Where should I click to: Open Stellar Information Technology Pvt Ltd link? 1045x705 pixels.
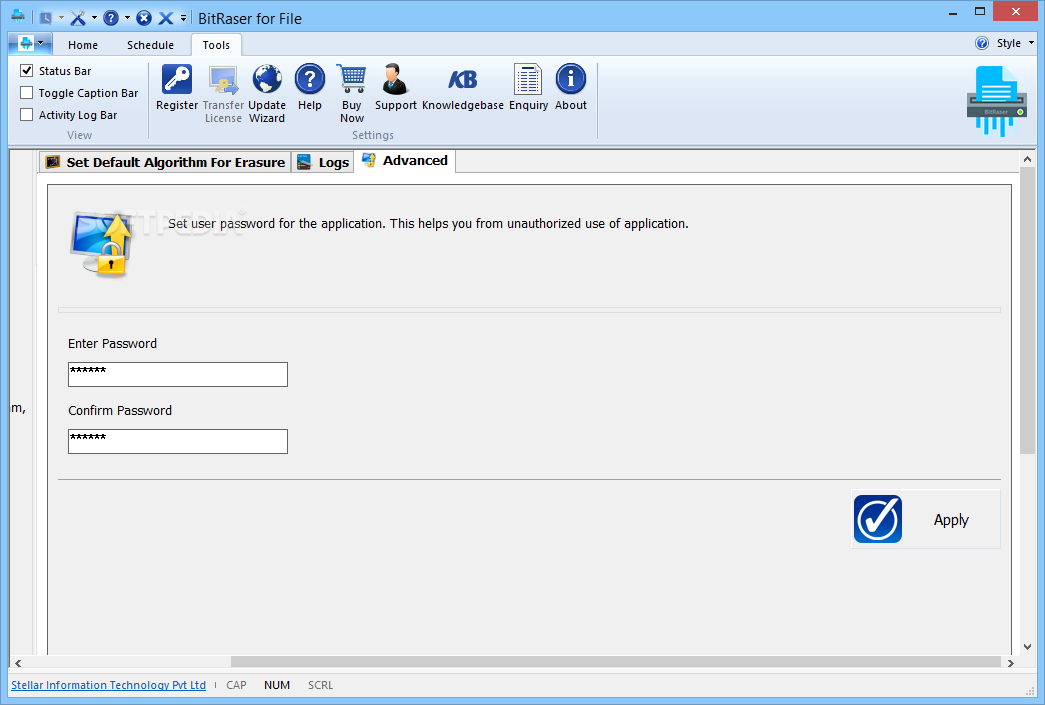pyautogui.click(x=109, y=685)
